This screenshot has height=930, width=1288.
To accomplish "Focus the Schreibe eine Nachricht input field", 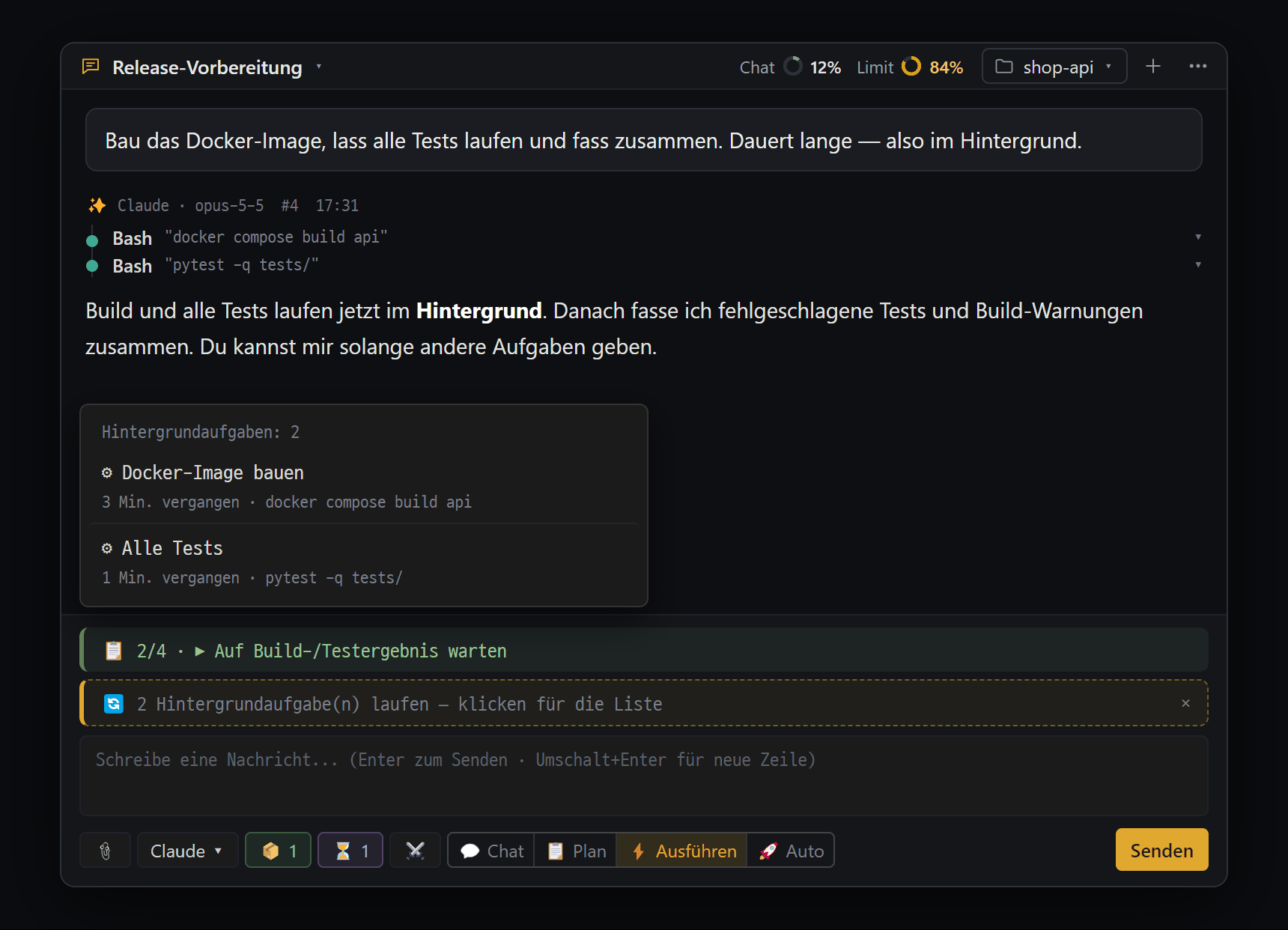I will pyautogui.click(x=644, y=776).
